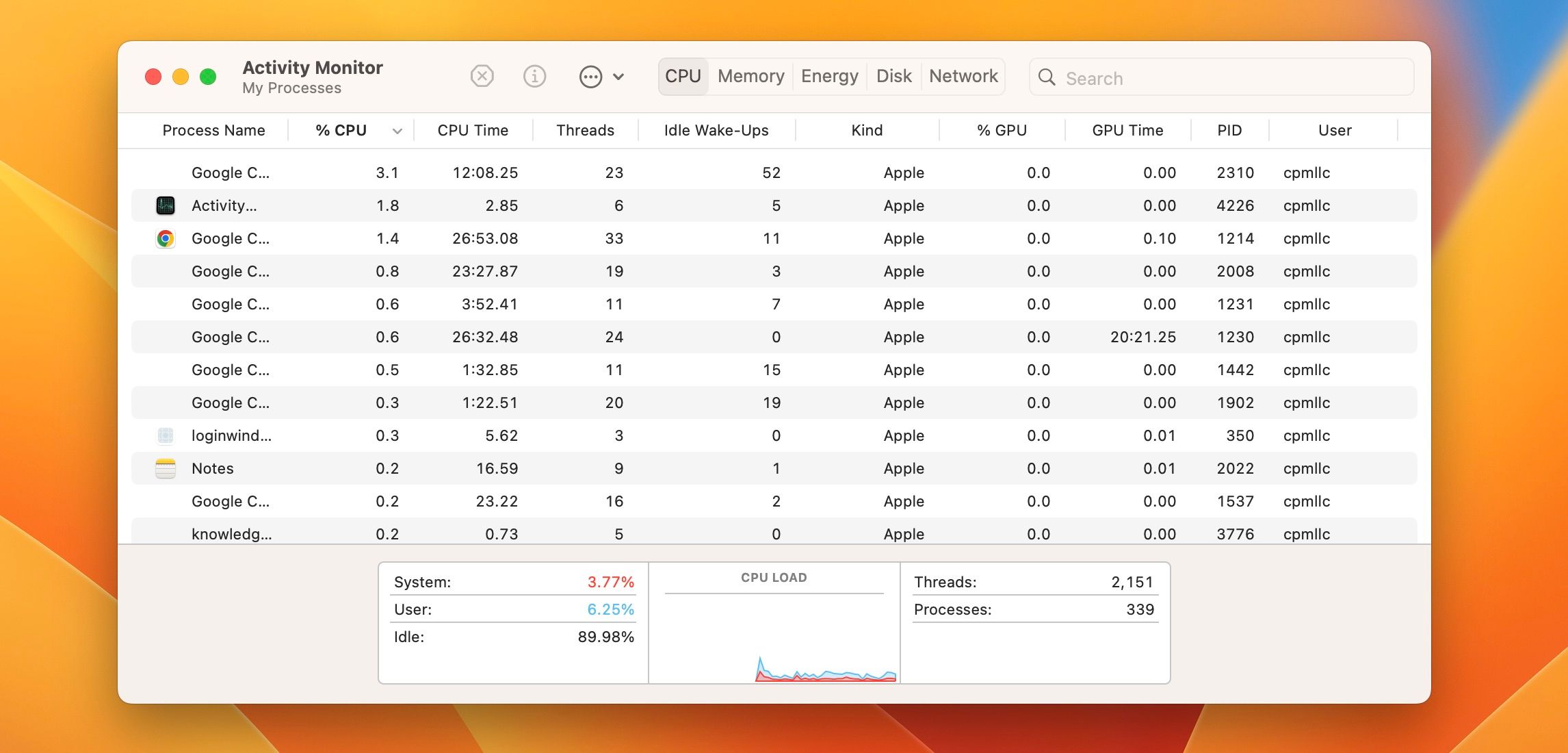Open the Disk tab
Image resolution: width=1568 pixels, height=753 pixels.
(x=893, y=76)
